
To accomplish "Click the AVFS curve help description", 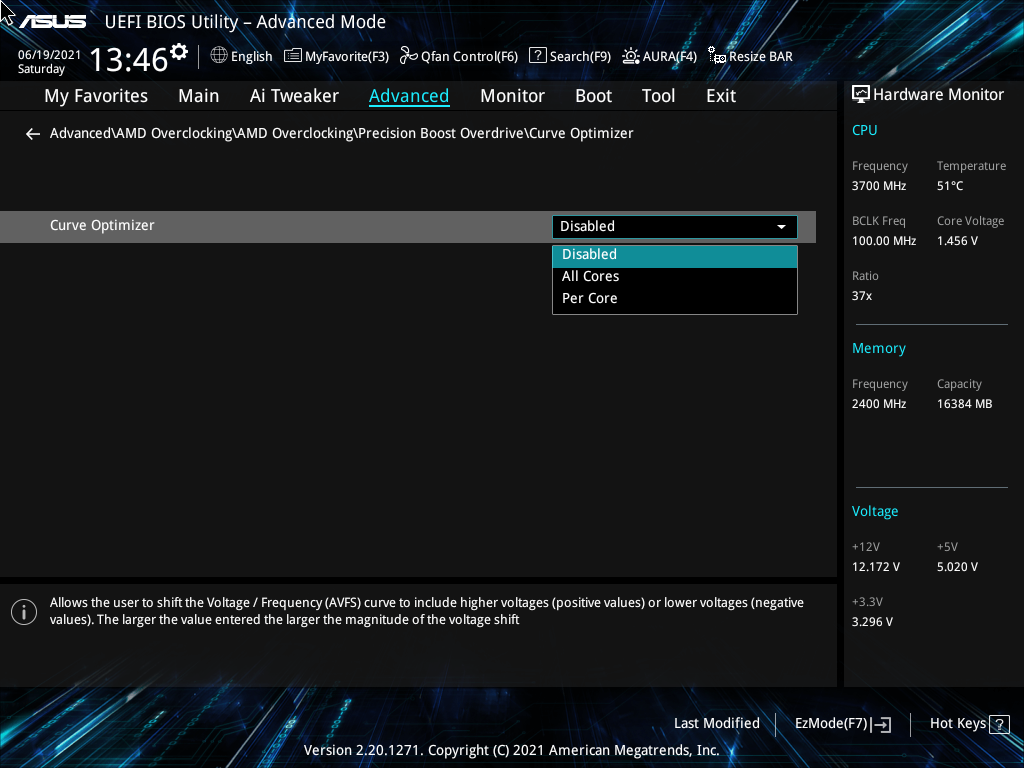I will pos(426,611).
